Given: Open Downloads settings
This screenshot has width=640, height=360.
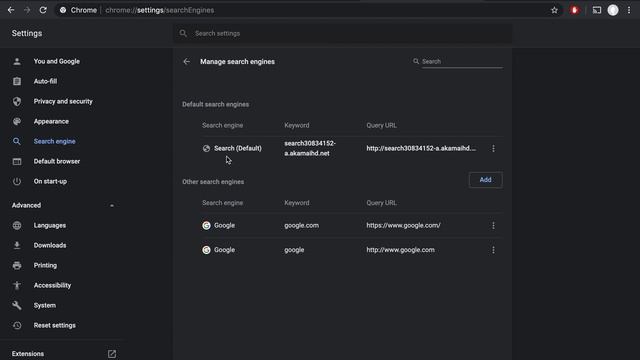Looking at the screenshot, I should [50, 245].
